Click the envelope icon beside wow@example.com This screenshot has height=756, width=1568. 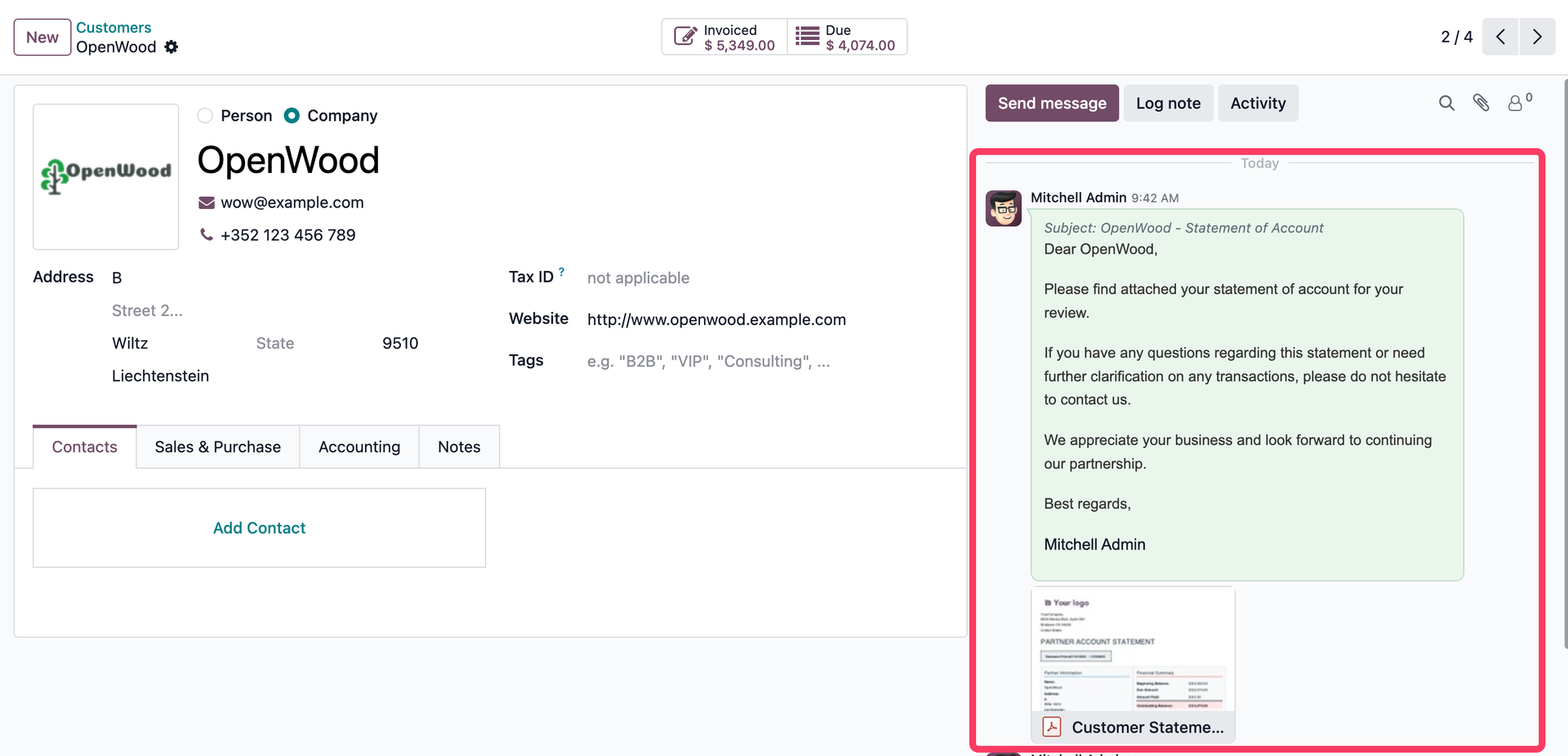[x=205, y=202]
